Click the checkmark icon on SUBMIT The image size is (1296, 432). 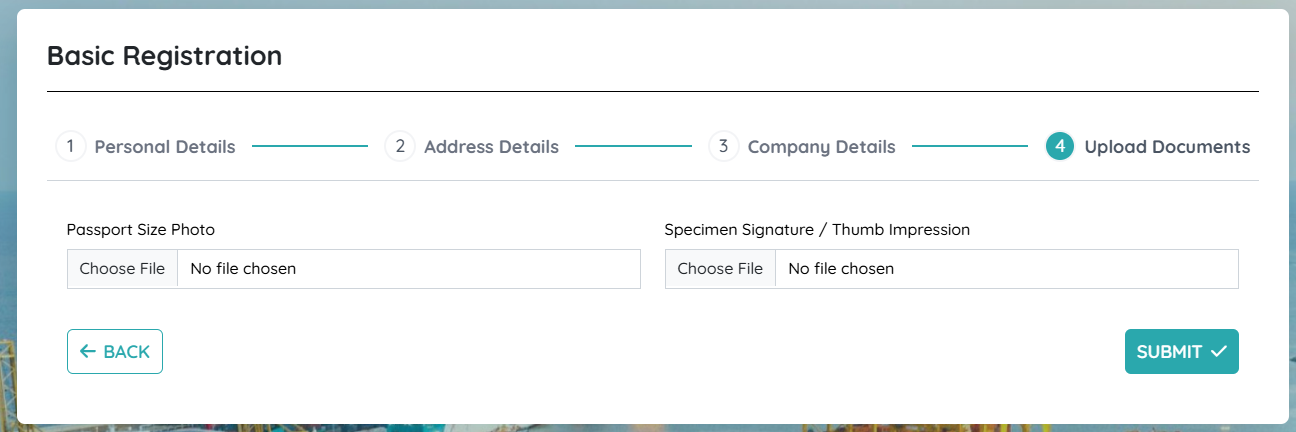coord(1218,351)
